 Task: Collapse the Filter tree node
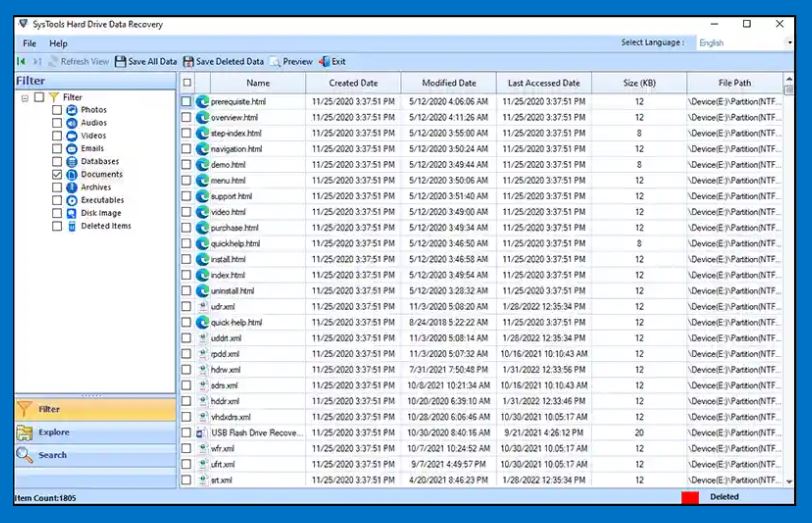coord(25,97)
